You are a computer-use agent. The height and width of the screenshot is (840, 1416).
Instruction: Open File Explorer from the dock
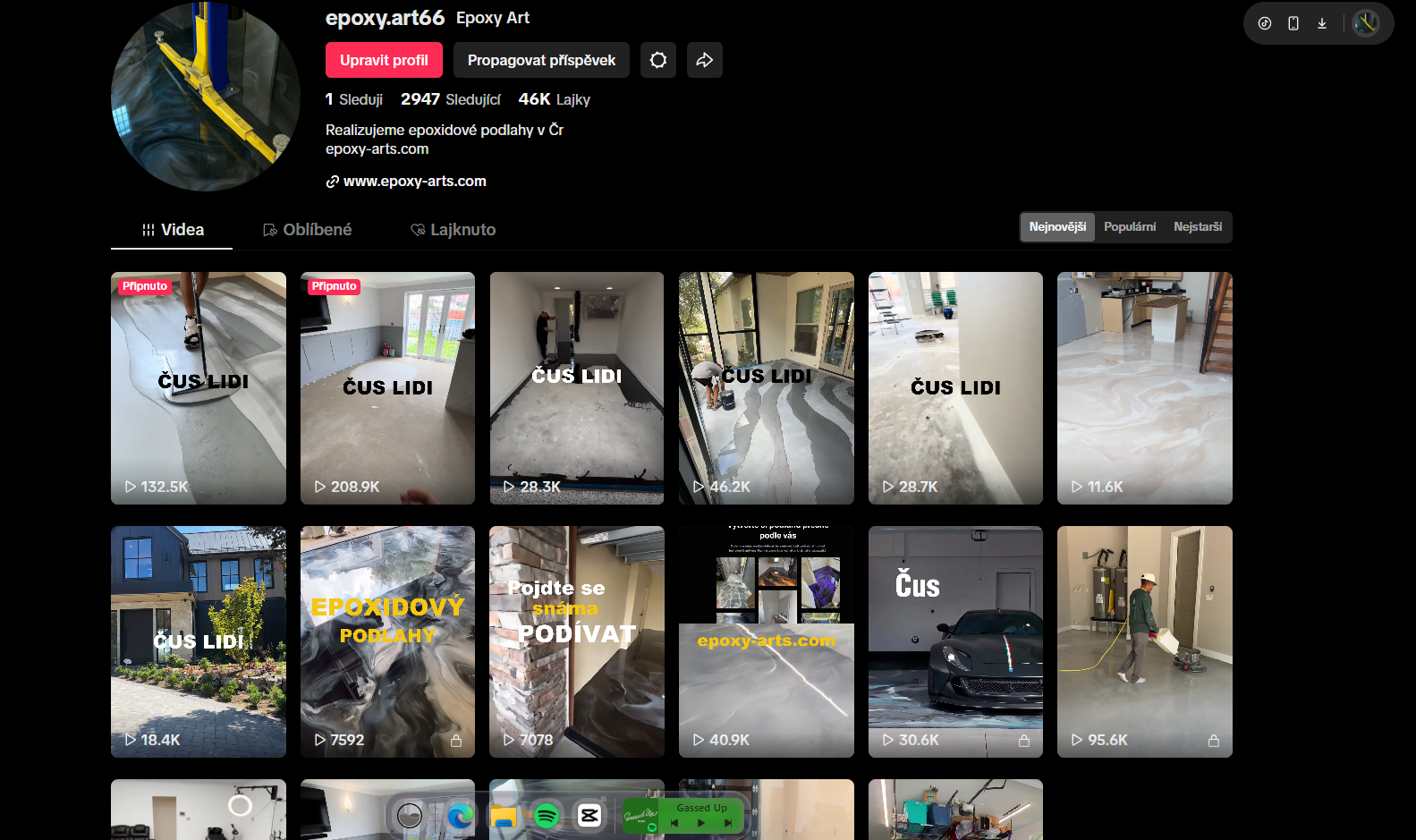tap(504, 815)
